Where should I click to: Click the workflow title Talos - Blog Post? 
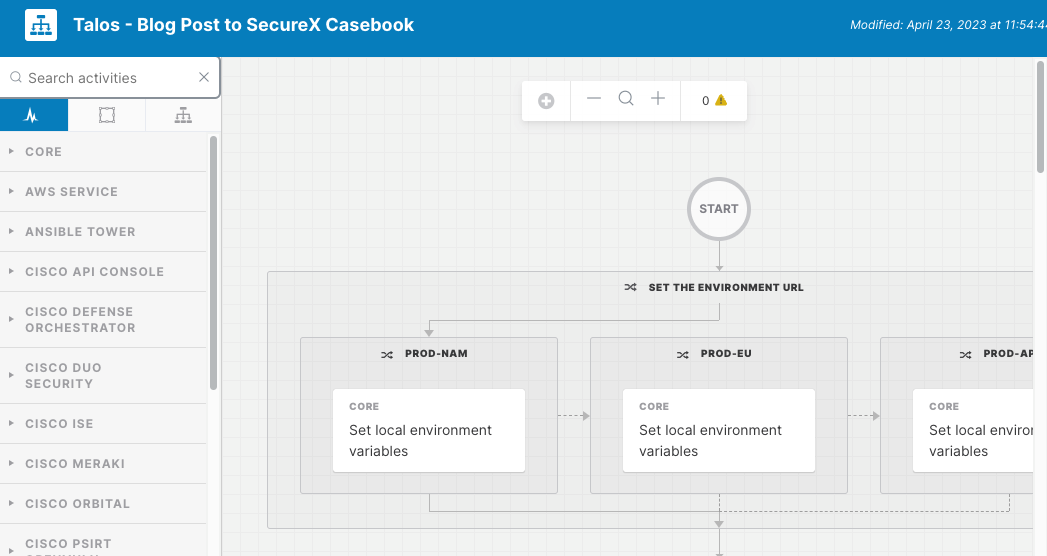(244, 25)
